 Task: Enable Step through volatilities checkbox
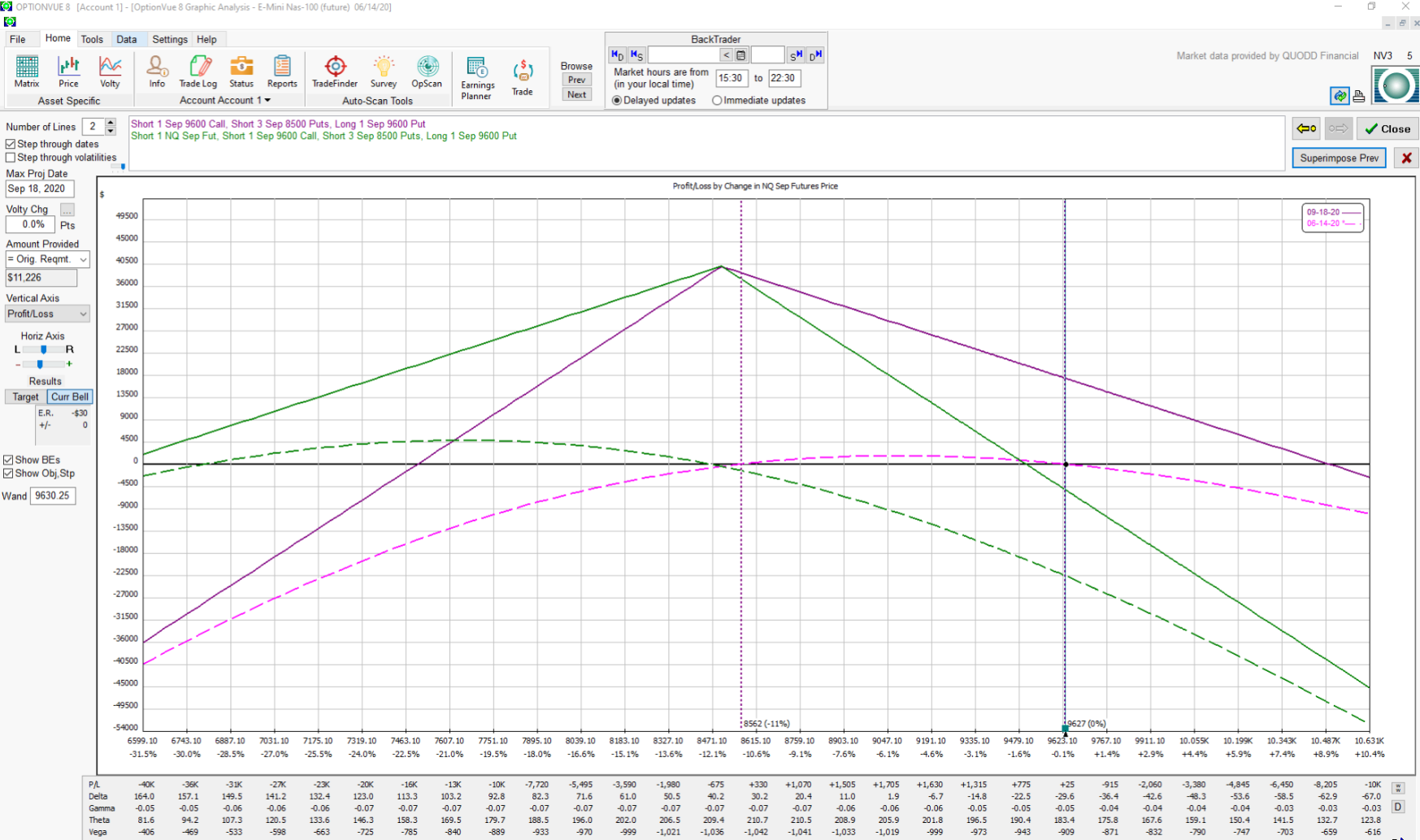[x=11, y=158]
